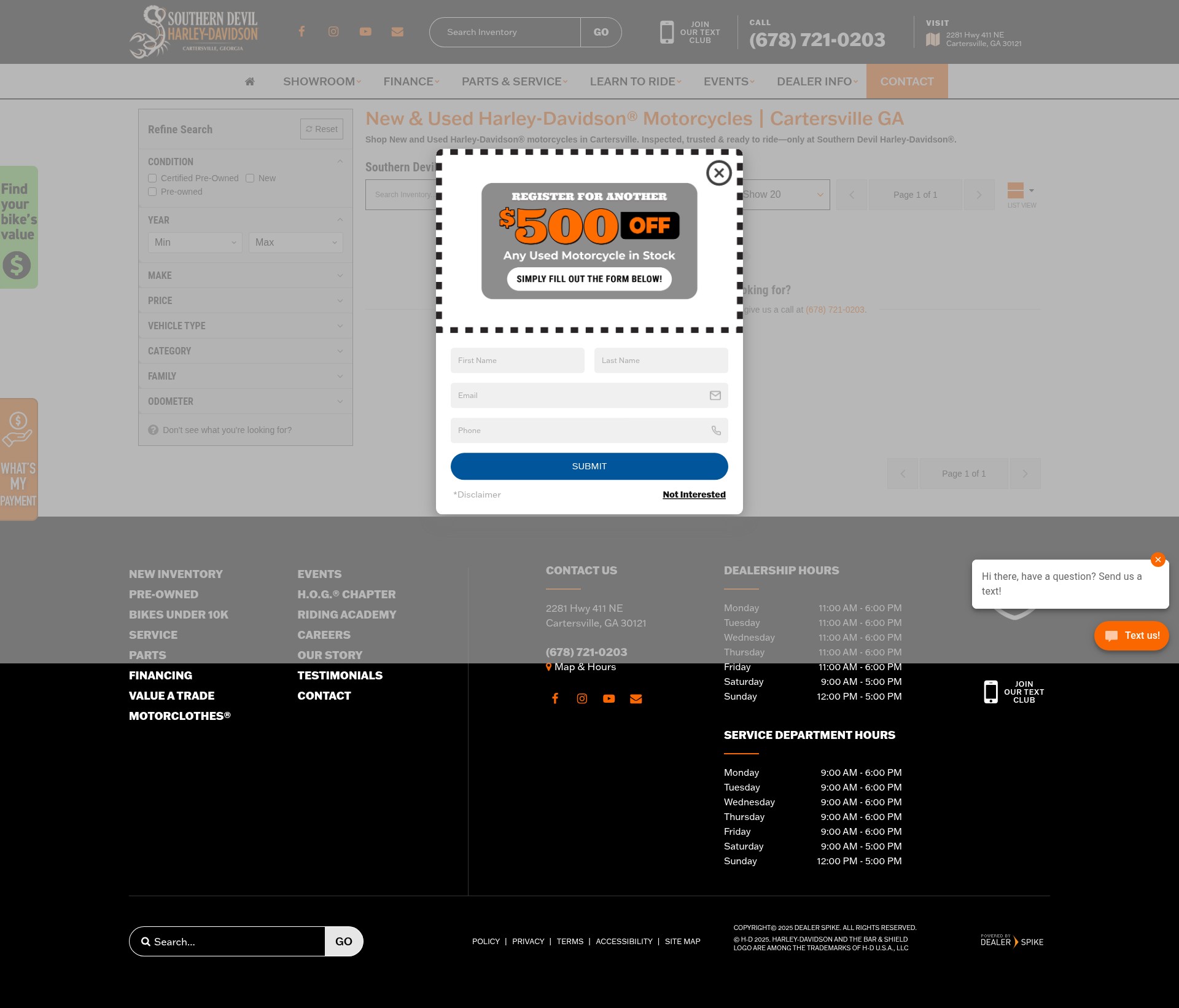Open Testimonials footer link

point(340,675)
